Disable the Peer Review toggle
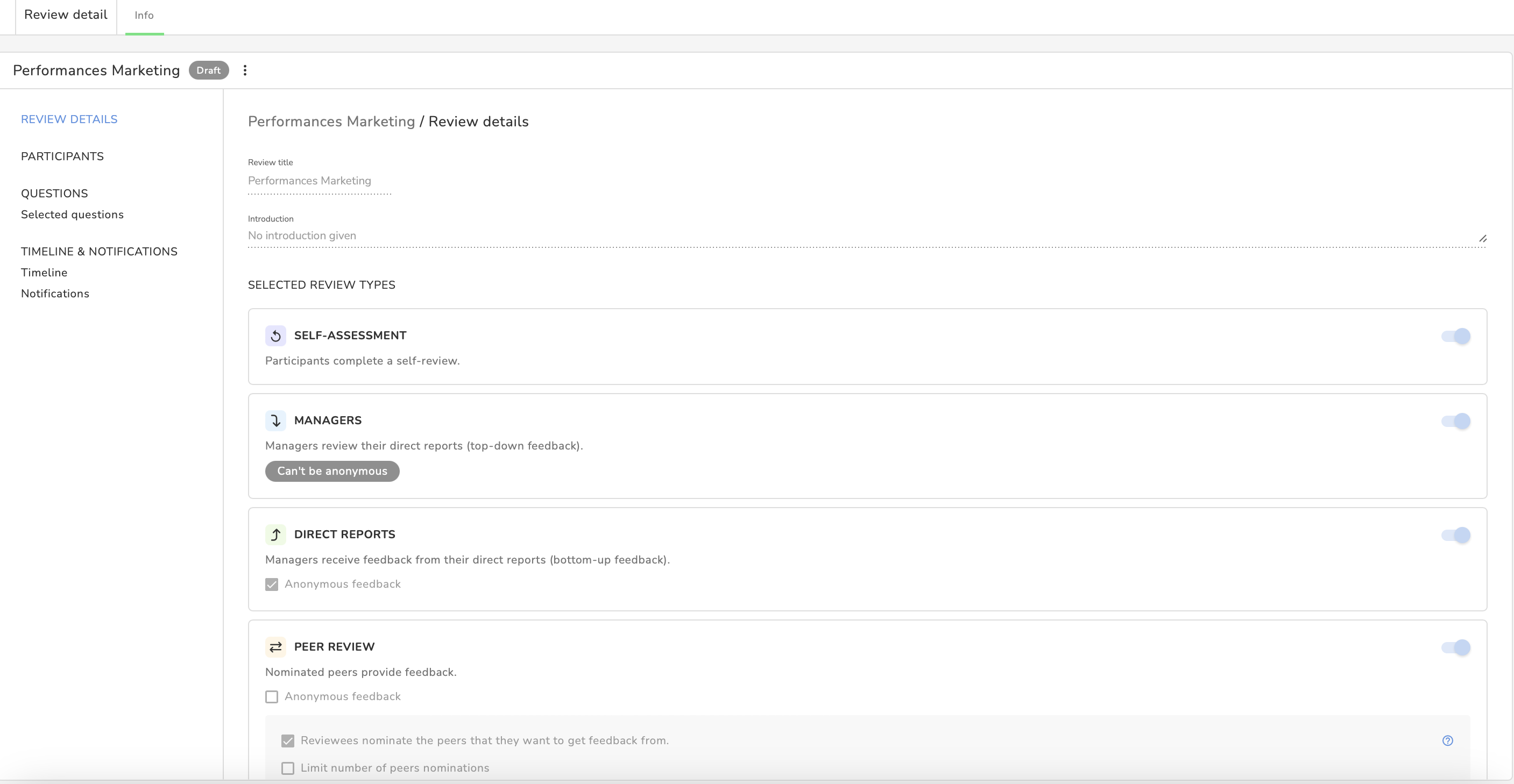 [1456, 647]
